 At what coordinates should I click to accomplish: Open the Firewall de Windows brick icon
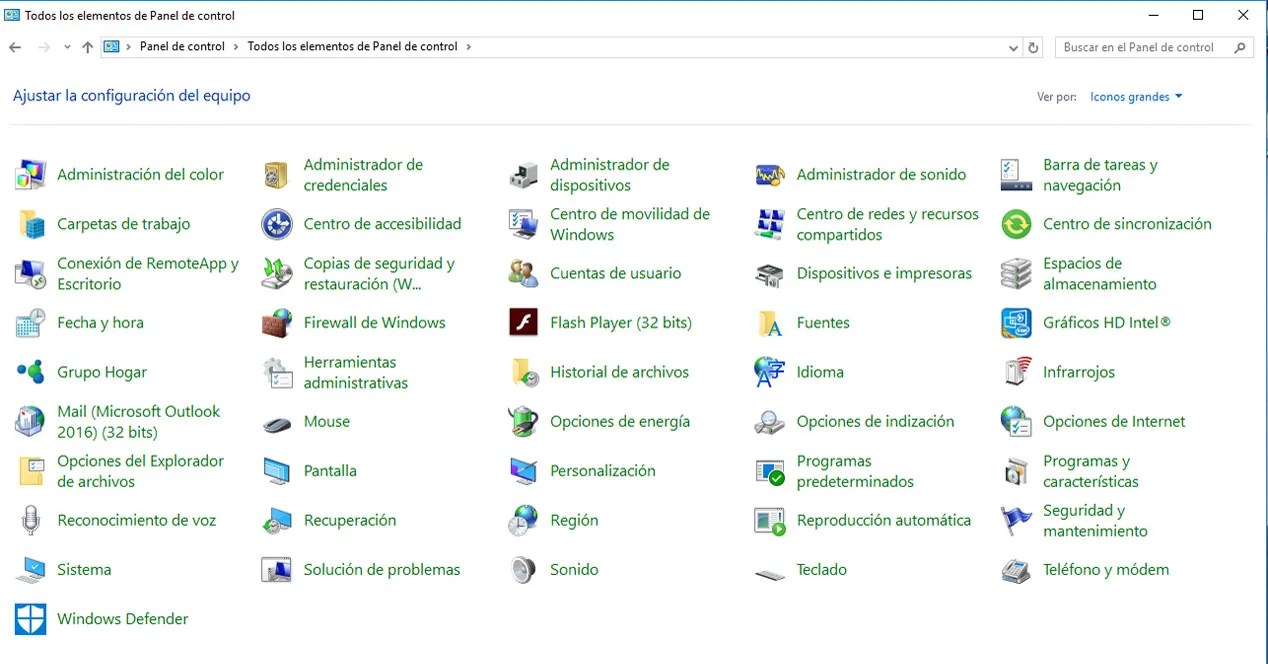(277, 323)
